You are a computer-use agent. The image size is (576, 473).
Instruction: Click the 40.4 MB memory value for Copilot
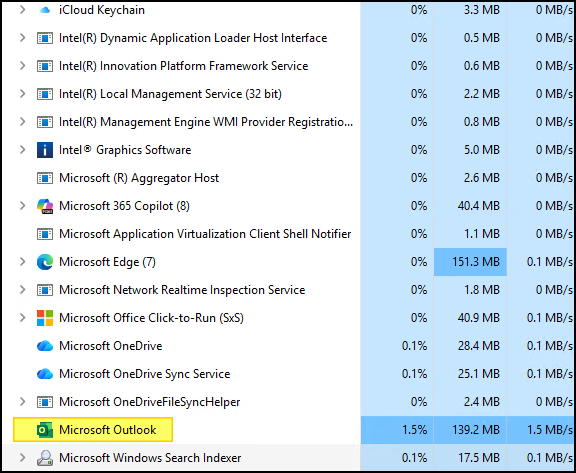point(479,206)
